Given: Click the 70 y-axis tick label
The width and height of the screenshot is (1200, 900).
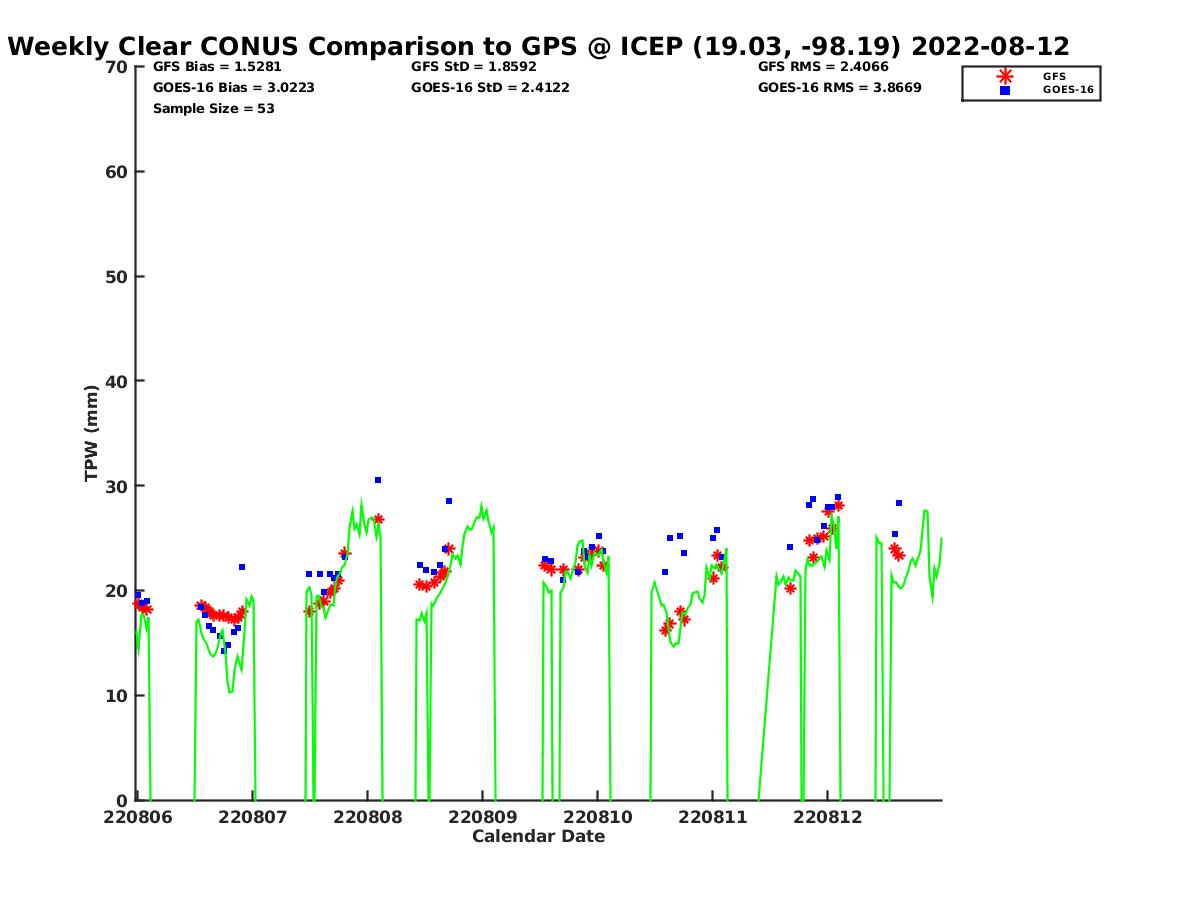Looking at the screenshot, I should click(117, 67).
